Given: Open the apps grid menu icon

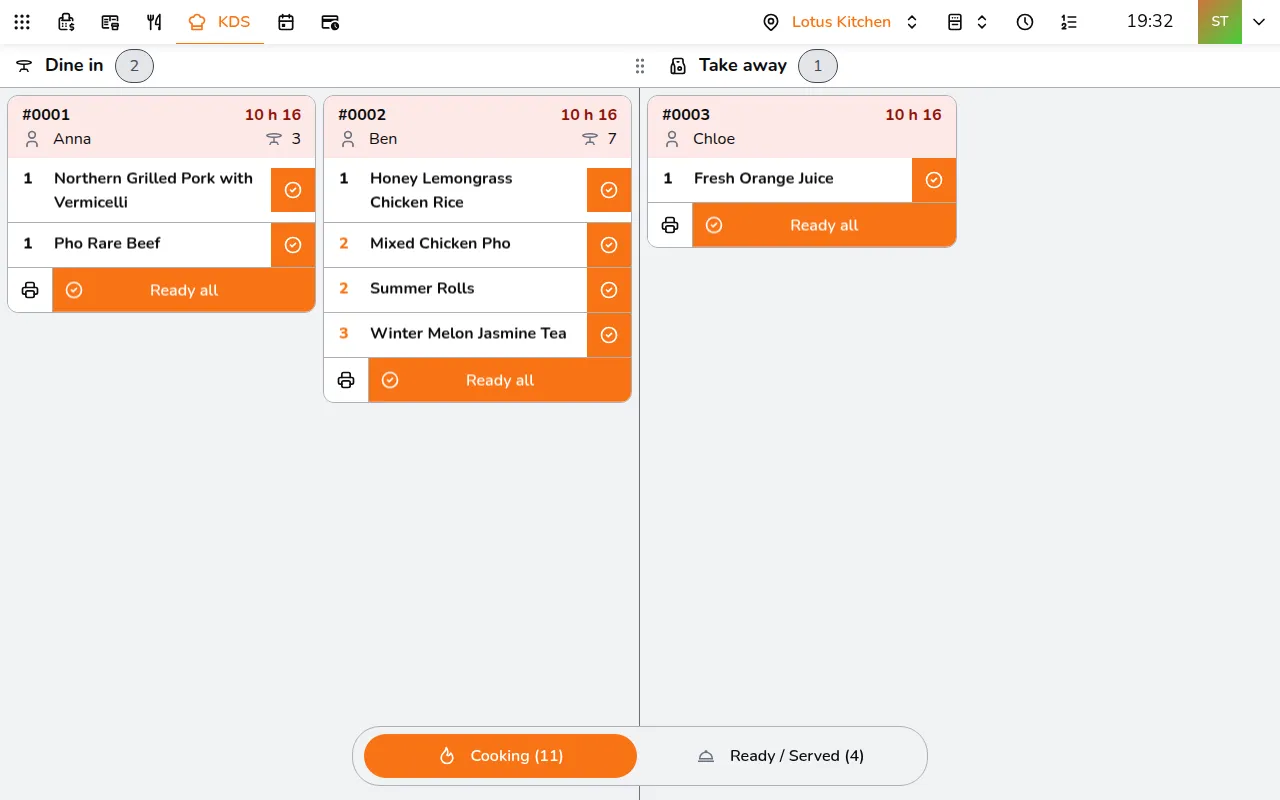Looking at the screenshot, I should click(22, 22).
